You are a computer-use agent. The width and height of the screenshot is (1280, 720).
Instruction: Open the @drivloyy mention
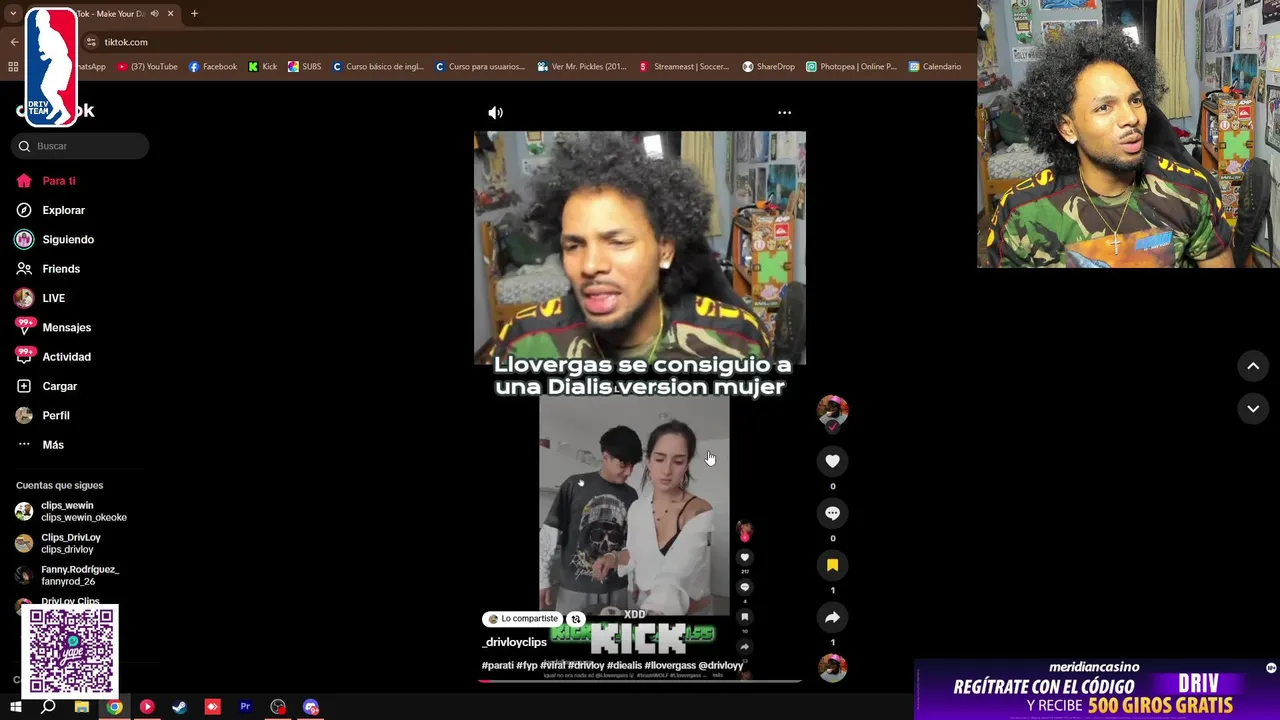click(x=721, y=665)
